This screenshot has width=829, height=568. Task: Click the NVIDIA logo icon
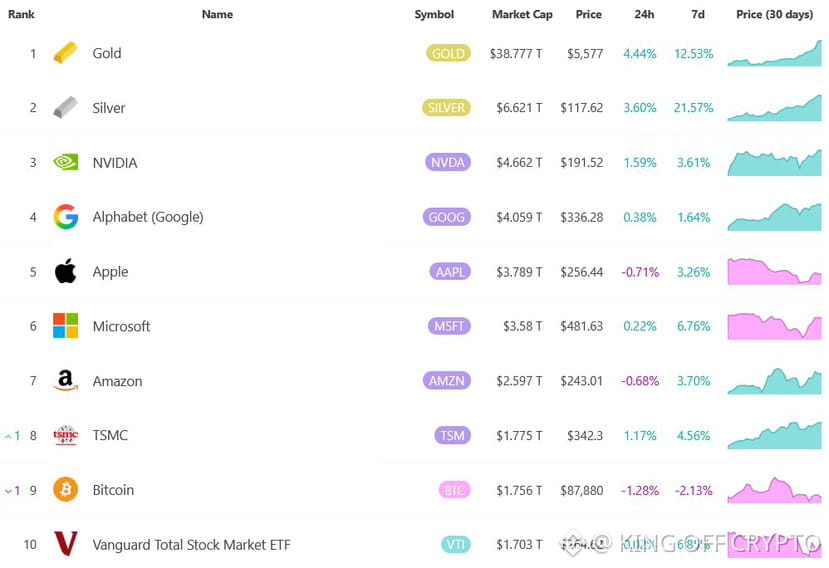[65, 162]
